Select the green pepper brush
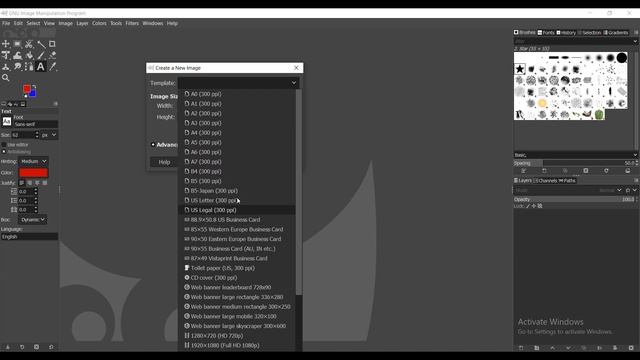 (x=599, y=114)
